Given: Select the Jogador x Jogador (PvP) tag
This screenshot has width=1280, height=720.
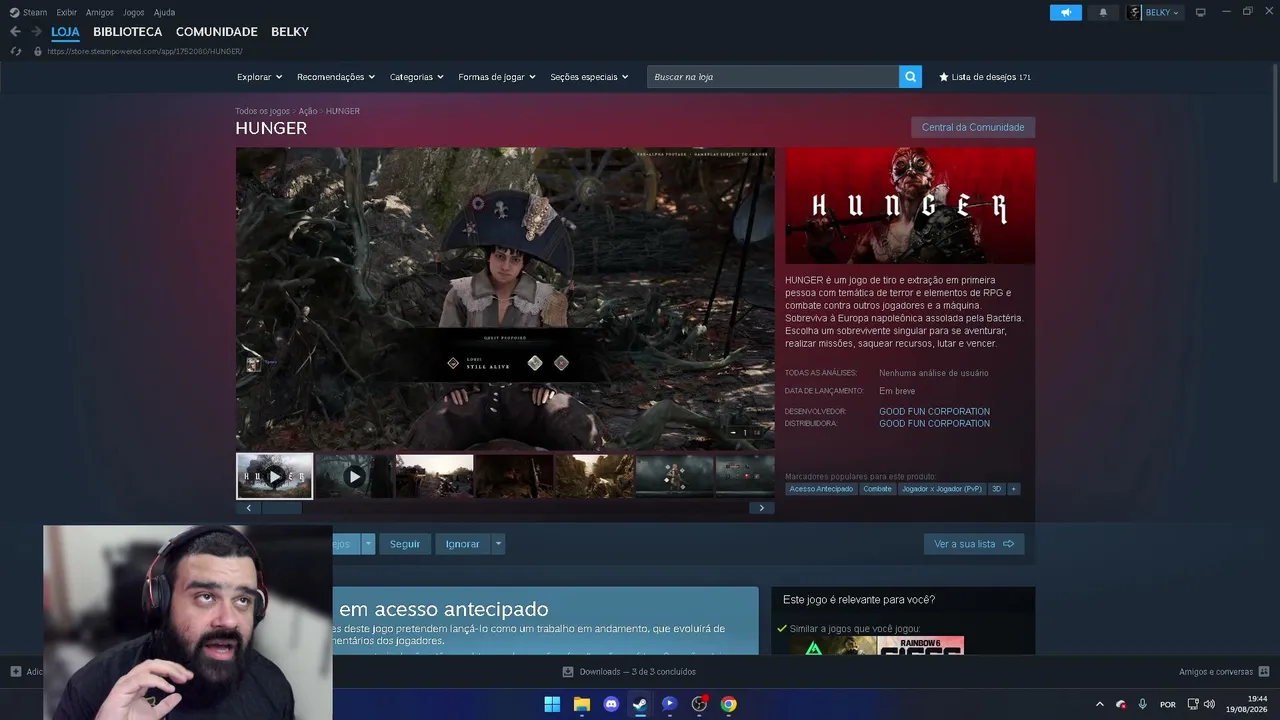Looking at the screenshot, I should 942,489.
